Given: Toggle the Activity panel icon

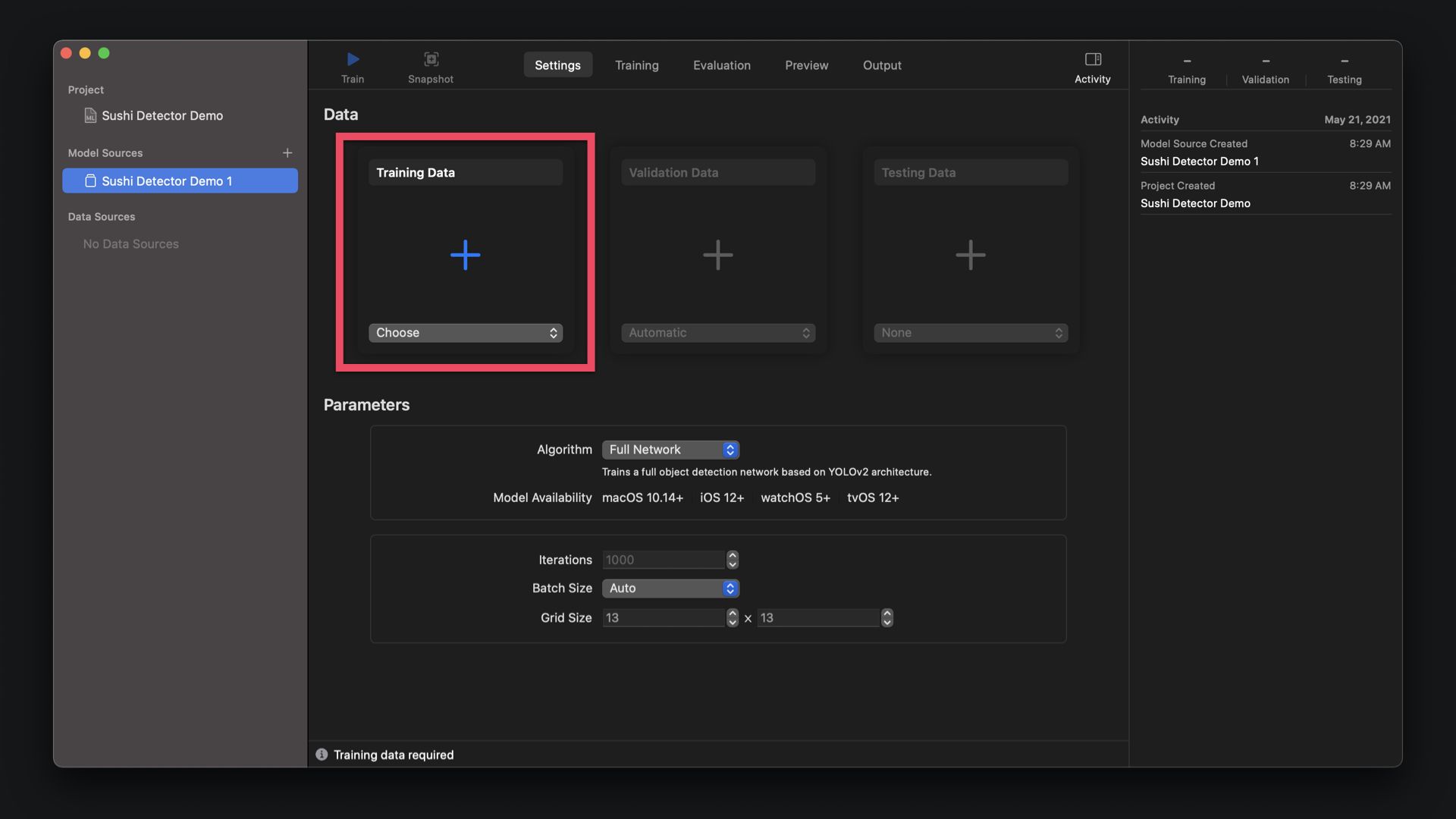Looking at the screenshot, I should pos(1092,59).
